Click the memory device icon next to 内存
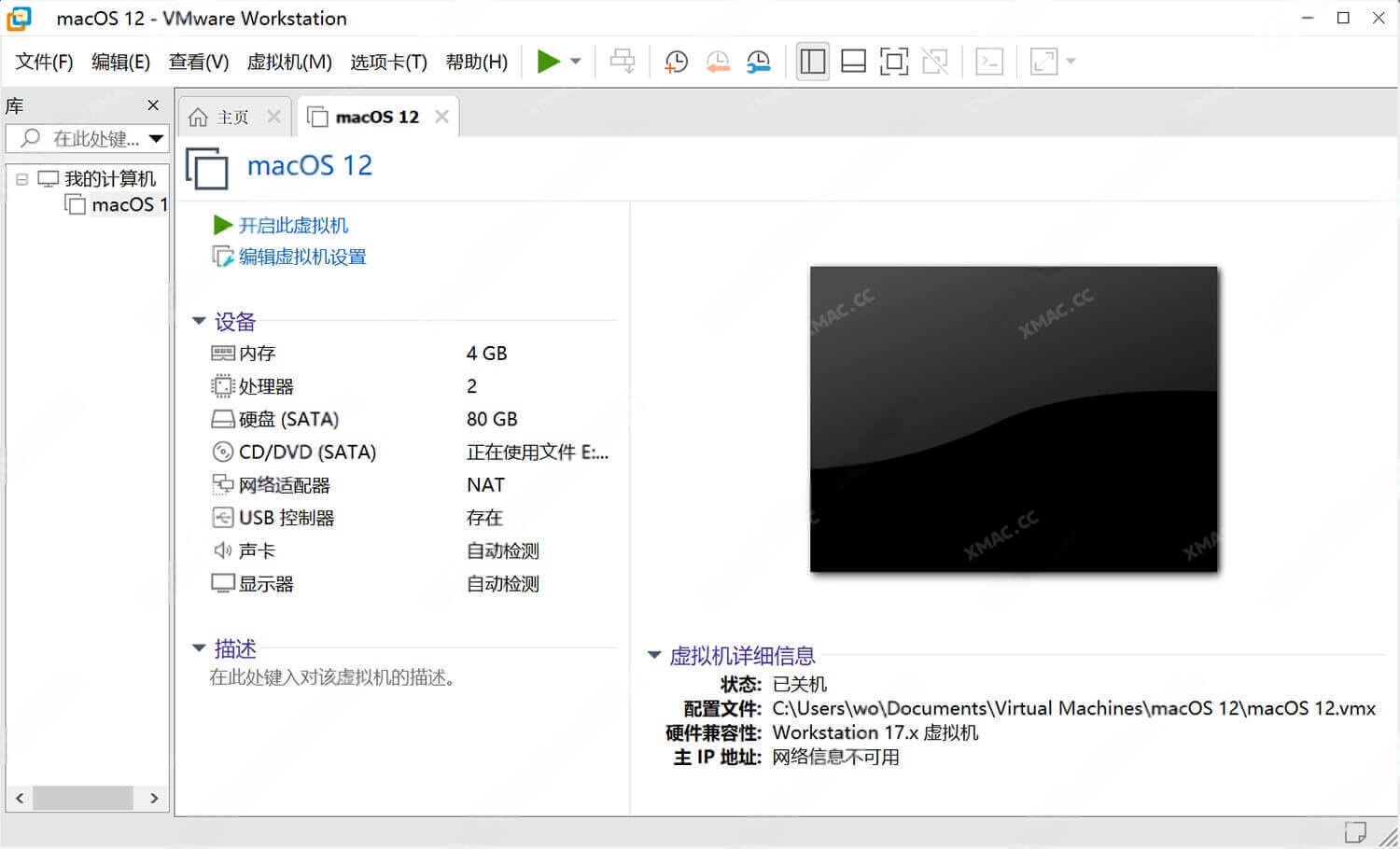 222,353
